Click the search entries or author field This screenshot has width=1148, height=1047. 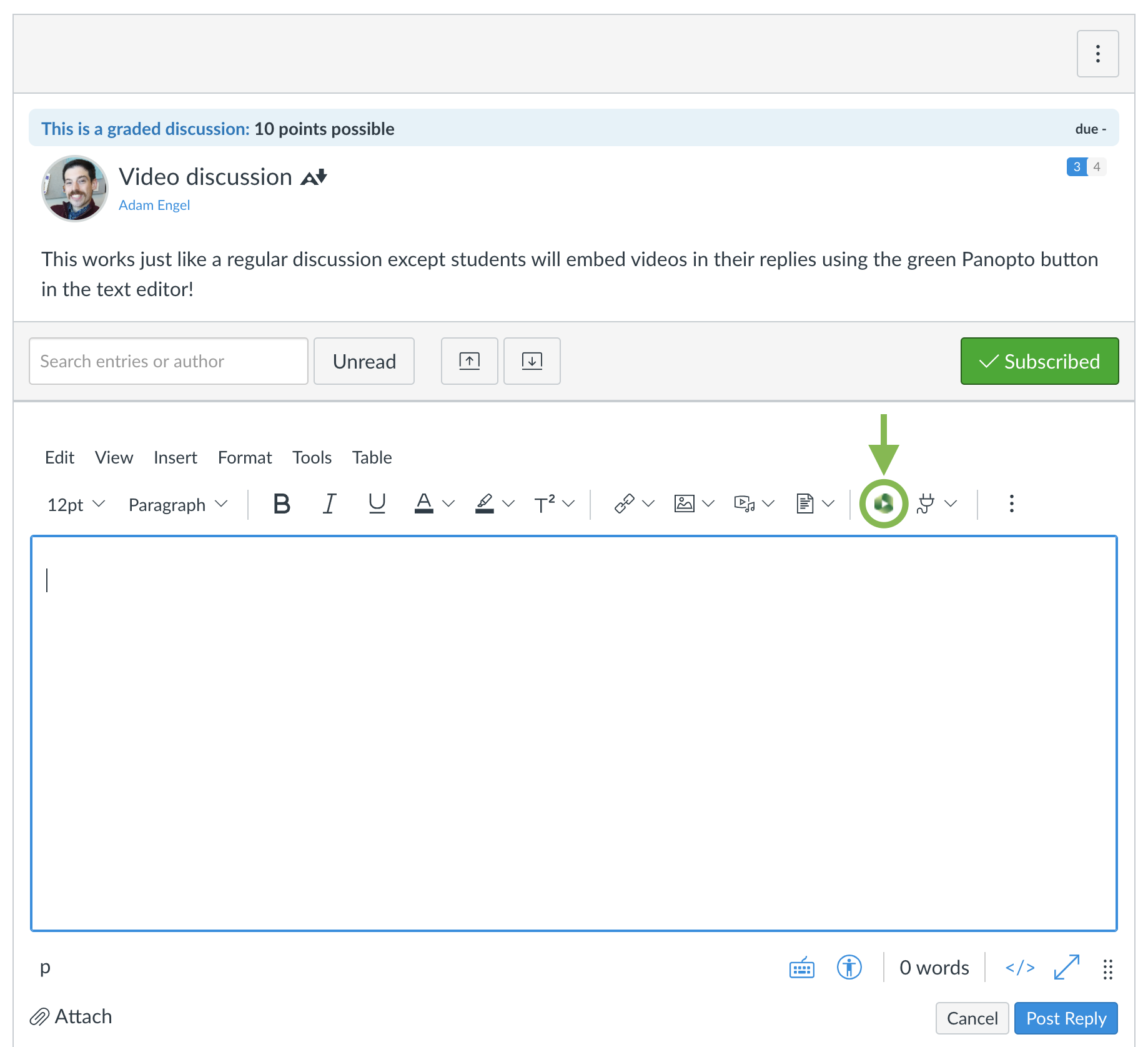[x=168, y=361]
